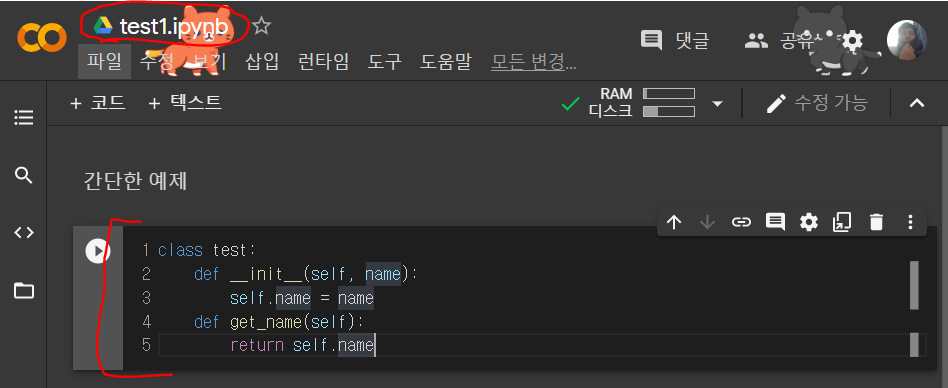Add a comment using cell toolbar icon
The width and height of the screenshot is (948, 388).
[x=774, y=222]
